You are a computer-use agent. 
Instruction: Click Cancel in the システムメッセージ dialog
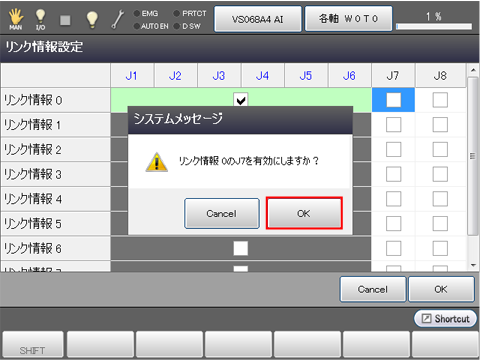coord(222,213)
